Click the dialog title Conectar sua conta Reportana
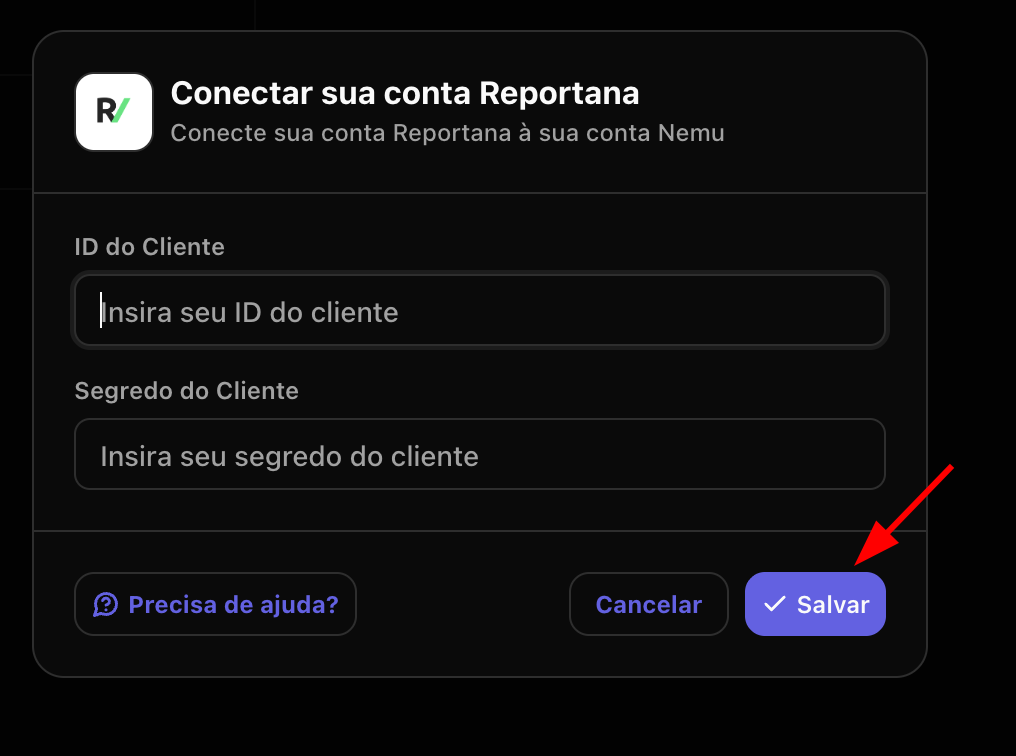1016x756 pixels. click(x=405, y=93)
